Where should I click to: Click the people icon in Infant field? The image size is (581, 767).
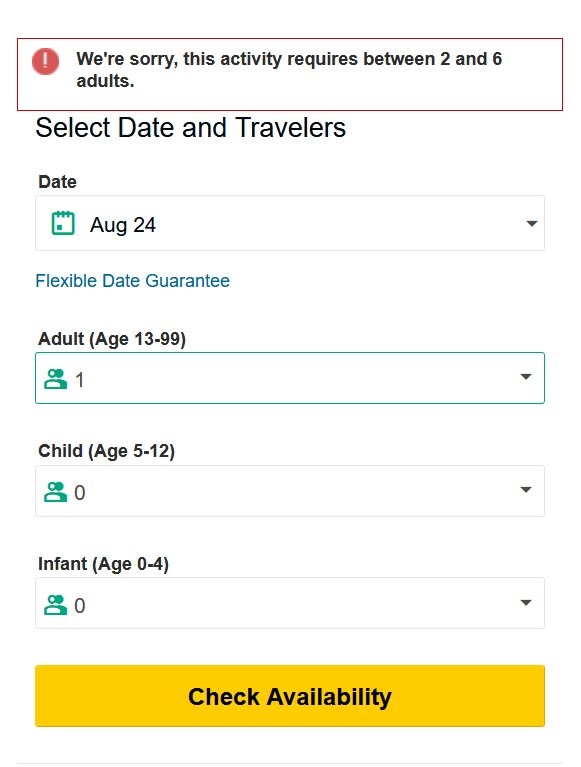tap(55, 605)
